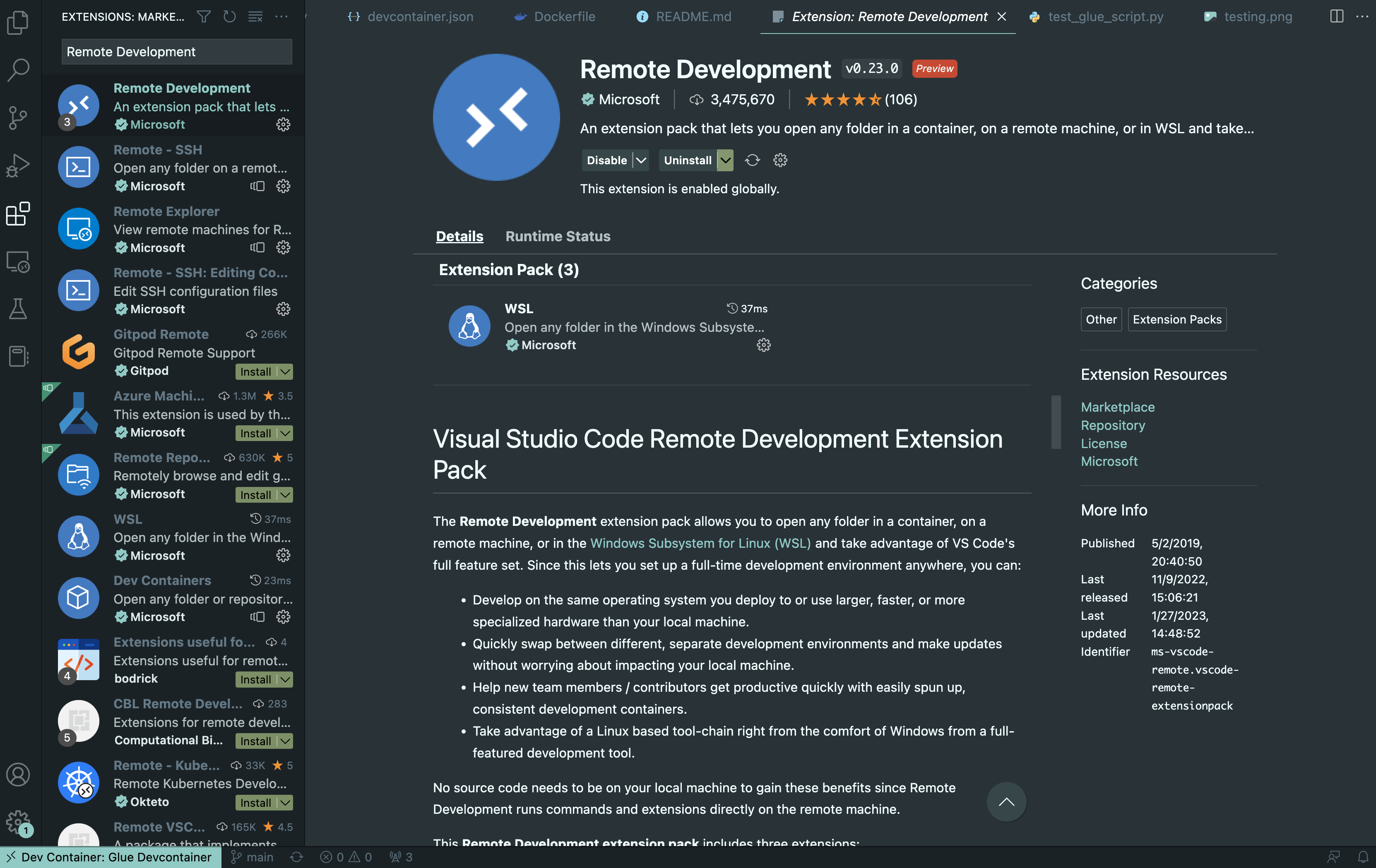Click the Repository link under Extension Resources

1113,424
